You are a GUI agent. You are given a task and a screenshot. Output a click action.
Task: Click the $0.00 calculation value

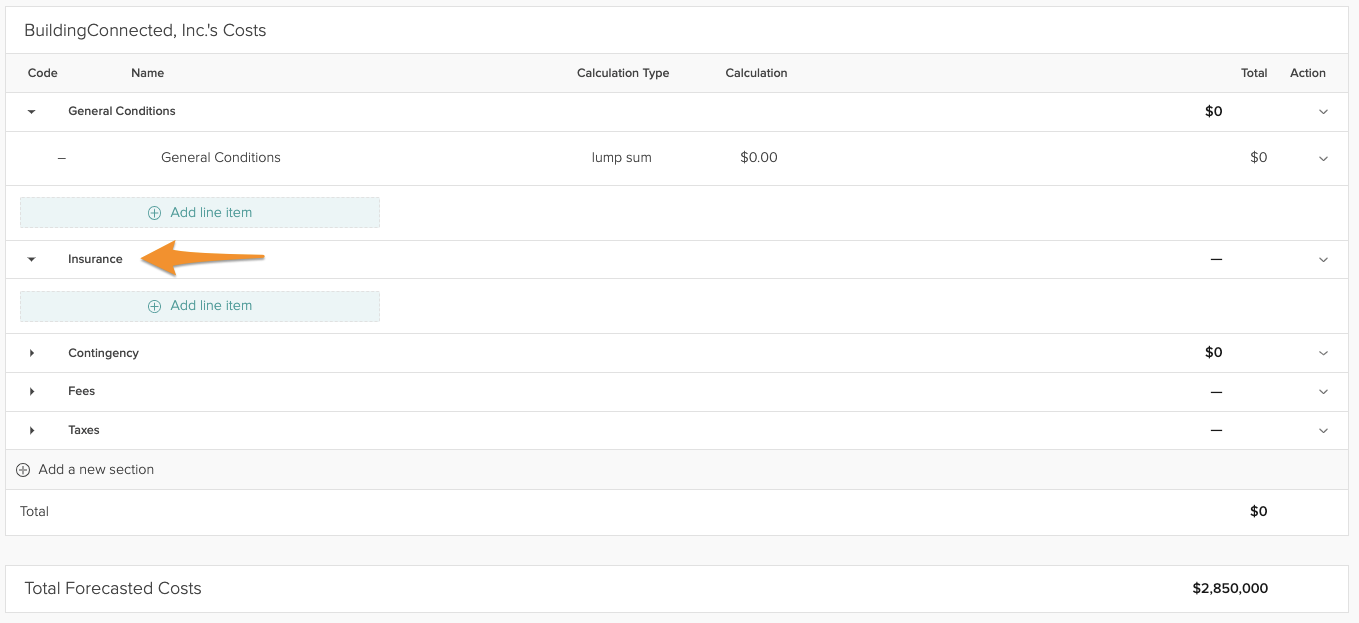click(x=758, y=158)
